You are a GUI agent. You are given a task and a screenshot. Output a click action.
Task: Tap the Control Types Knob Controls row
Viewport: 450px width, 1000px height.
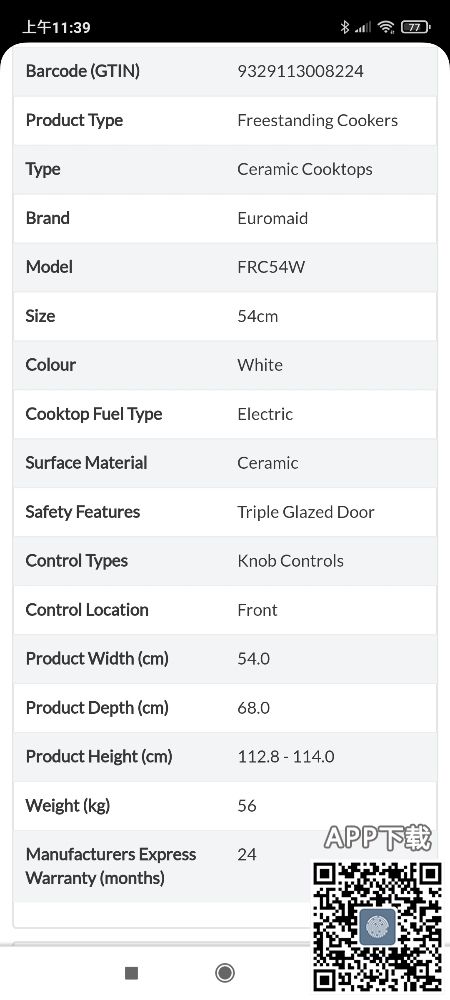[225, 561]
